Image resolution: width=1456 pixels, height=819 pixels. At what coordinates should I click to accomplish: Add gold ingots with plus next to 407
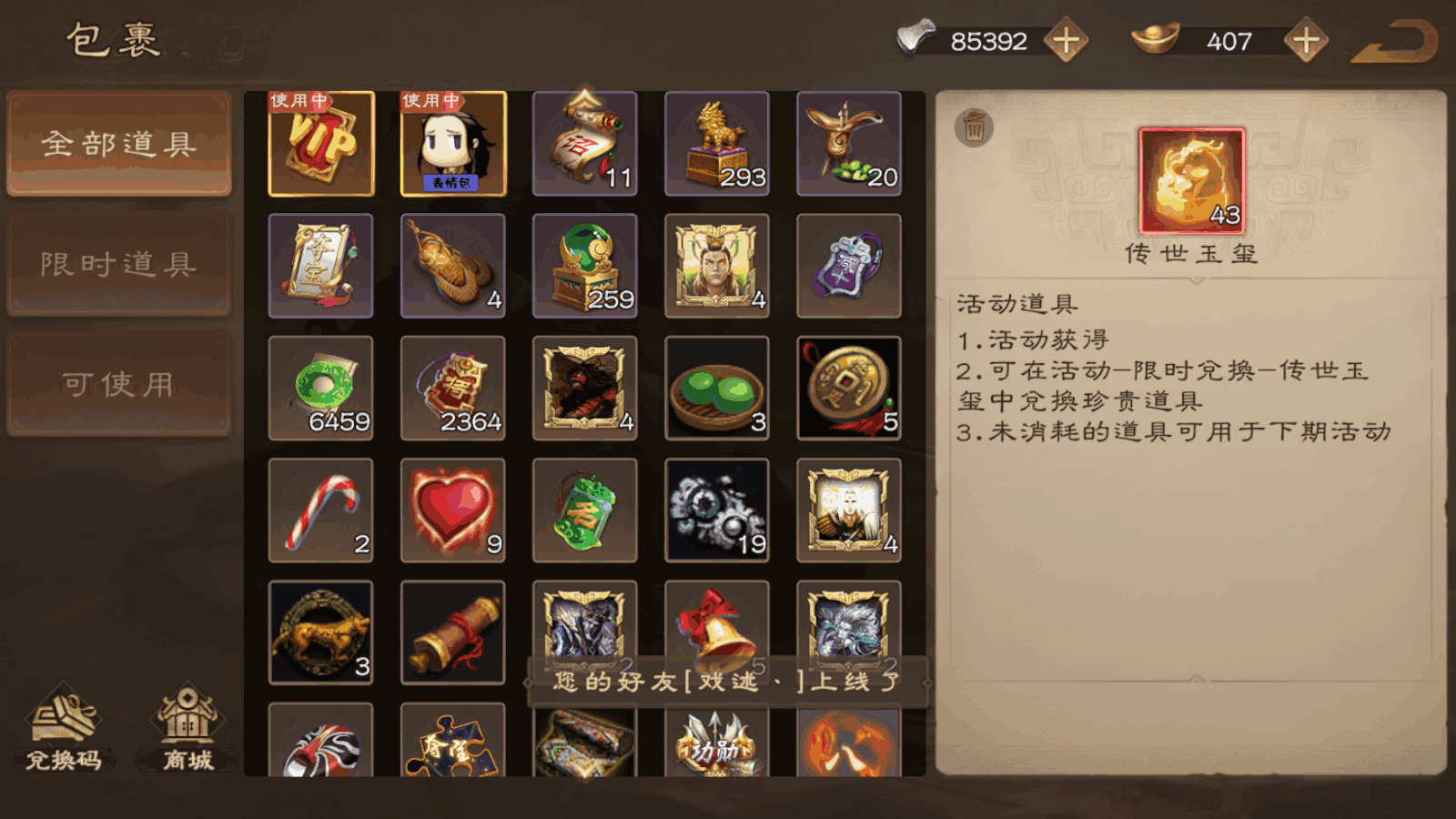click(1306, 41)
